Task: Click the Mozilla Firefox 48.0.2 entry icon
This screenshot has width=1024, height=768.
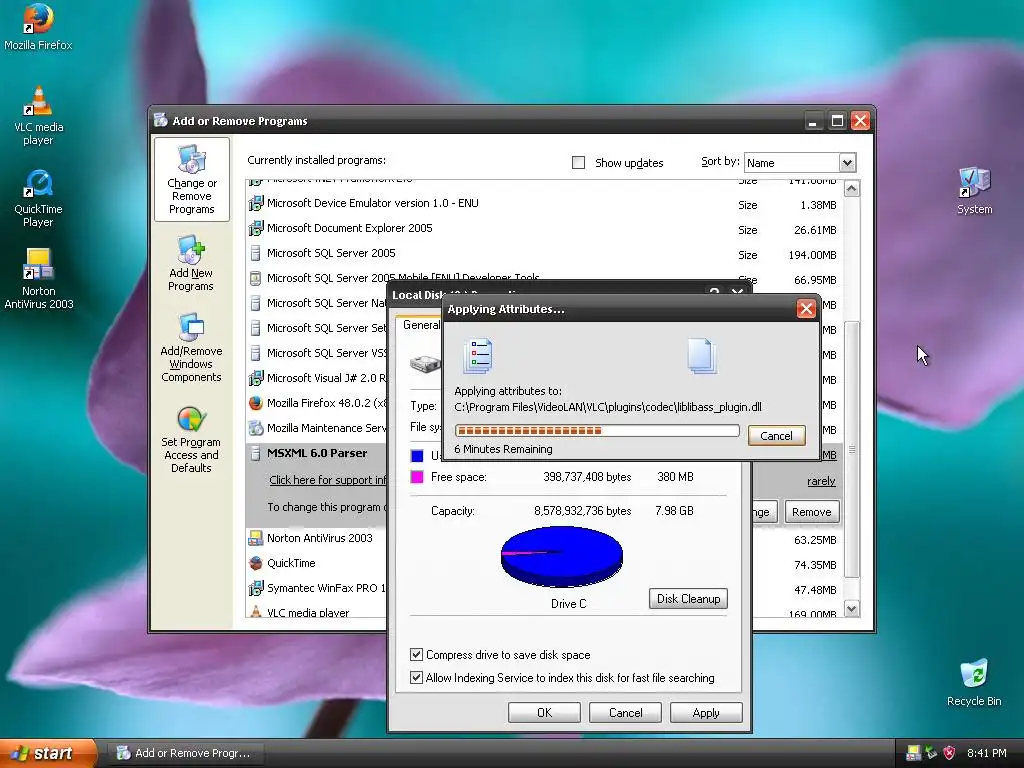Action: (255, 403)
